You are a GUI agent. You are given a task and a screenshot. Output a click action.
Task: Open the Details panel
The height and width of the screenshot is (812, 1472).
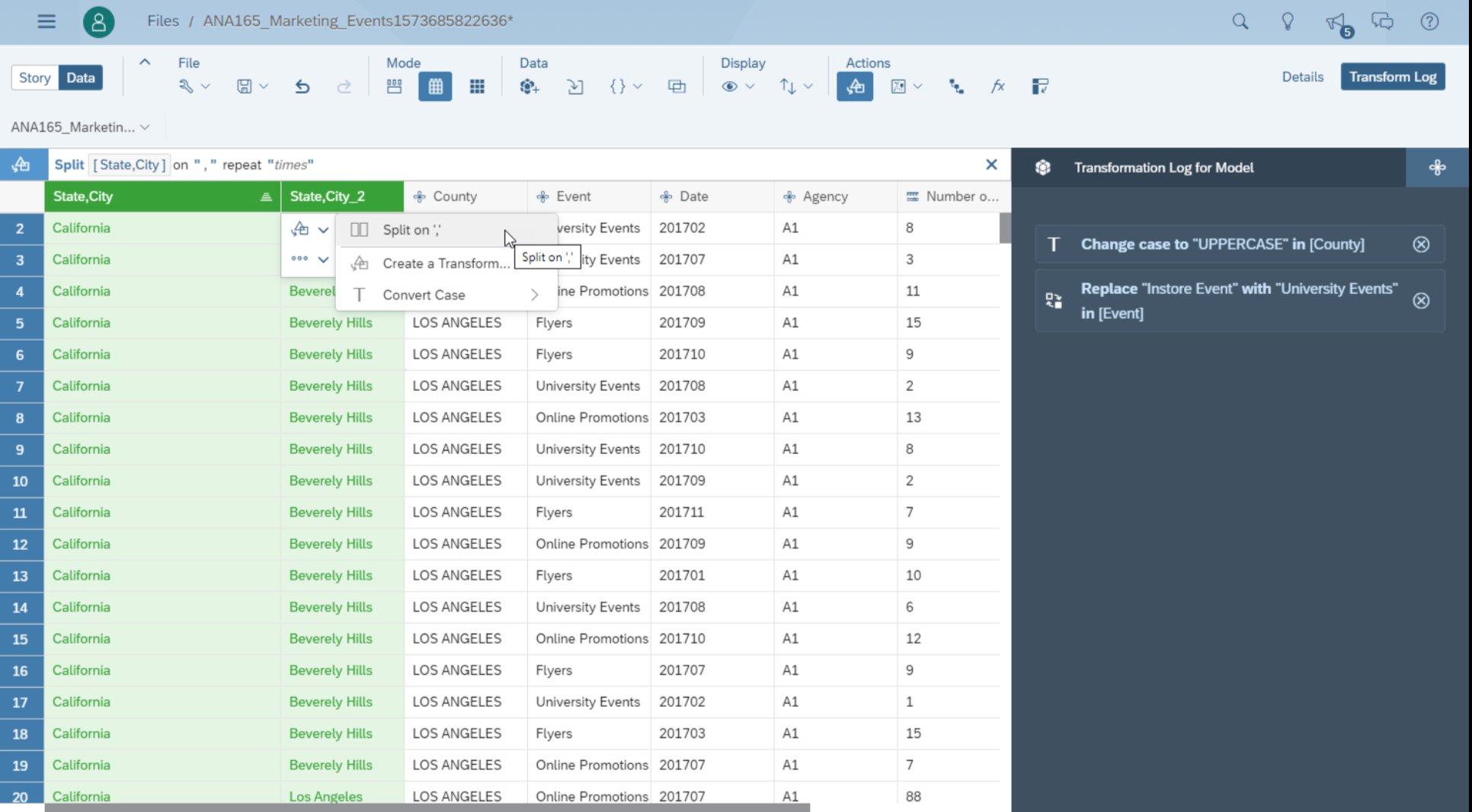click(x=1302, y=77)
